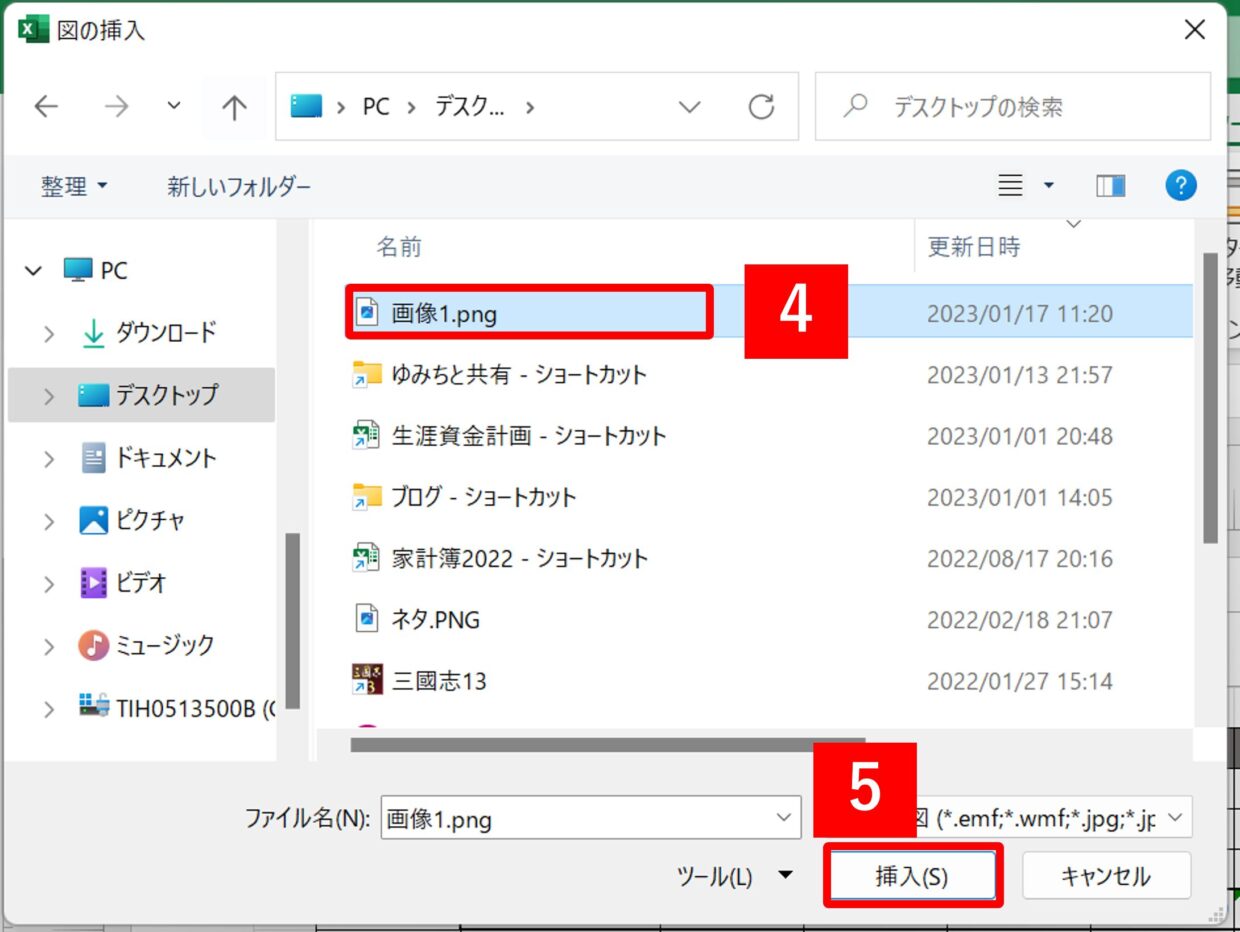Click PC in the address breadcrumb
The image size is (1240, 932).
[x=376, y=106]
